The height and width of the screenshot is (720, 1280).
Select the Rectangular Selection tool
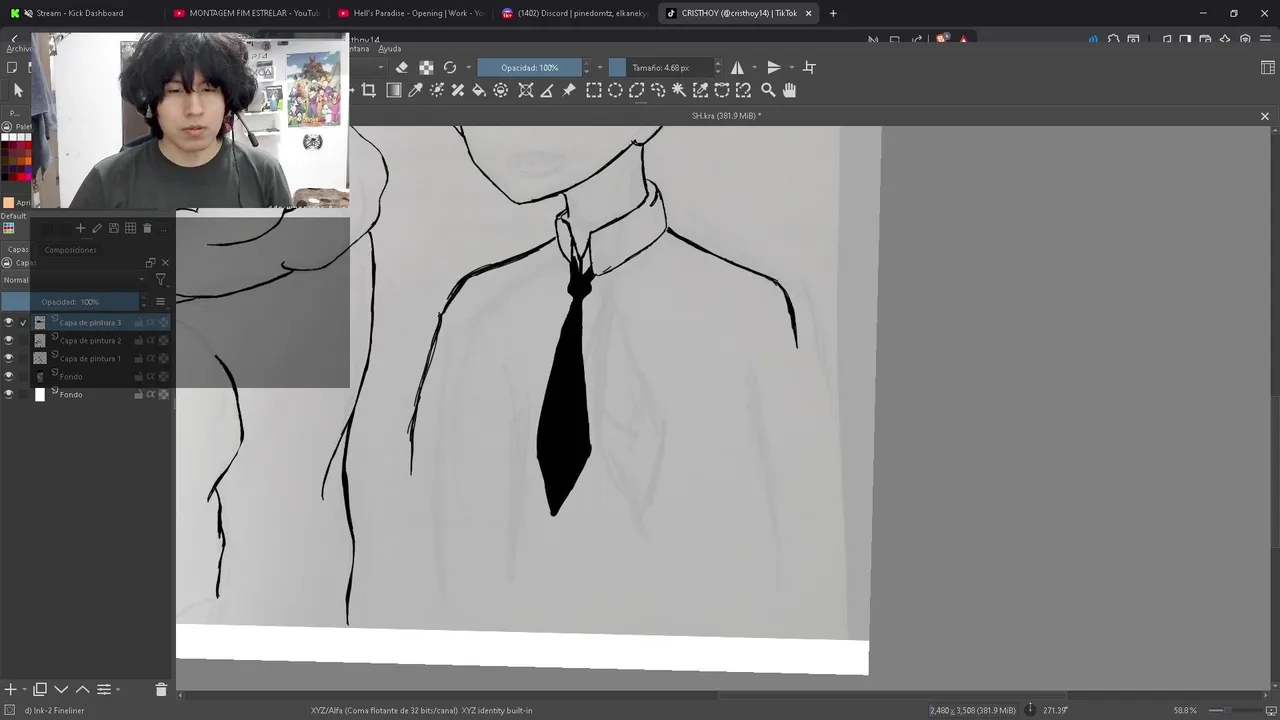pyautogui.click(x=593, y=90)
